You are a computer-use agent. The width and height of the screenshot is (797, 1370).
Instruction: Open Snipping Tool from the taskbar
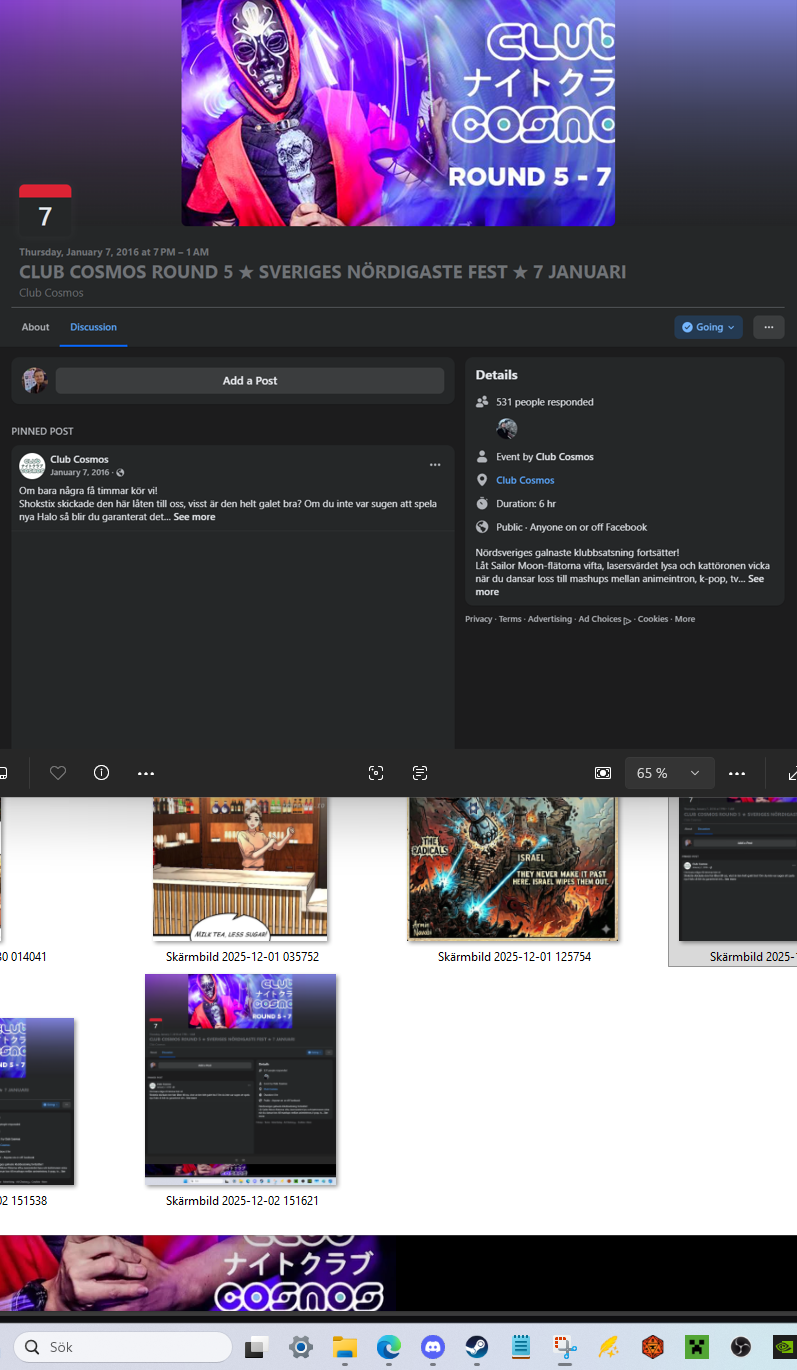pyautogui.click(x=564, y=1347)
